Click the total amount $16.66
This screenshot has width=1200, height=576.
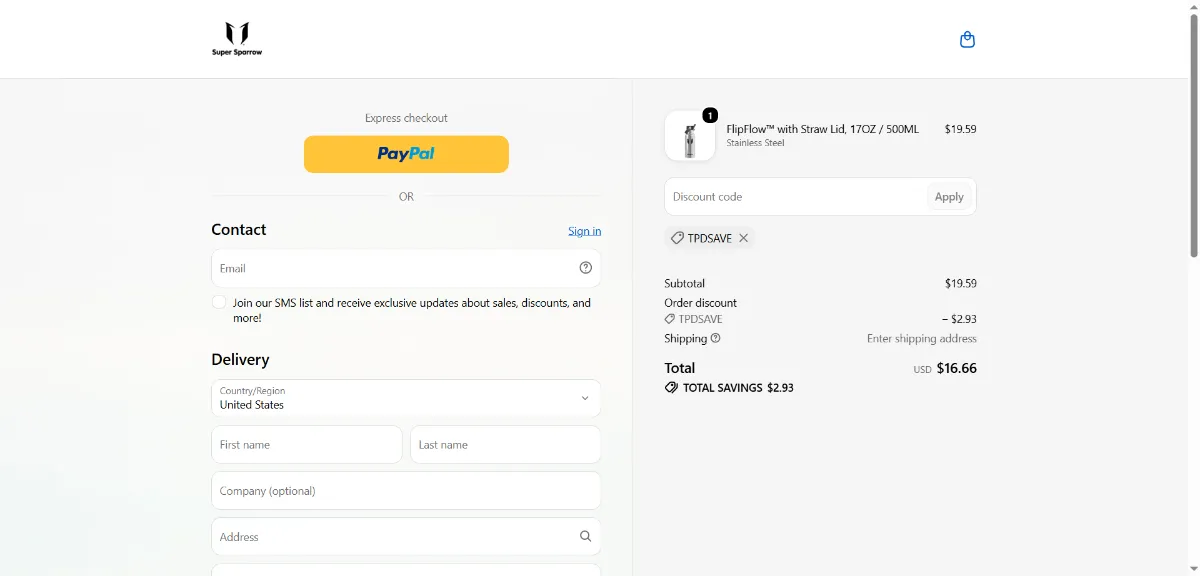coord(957,368)
